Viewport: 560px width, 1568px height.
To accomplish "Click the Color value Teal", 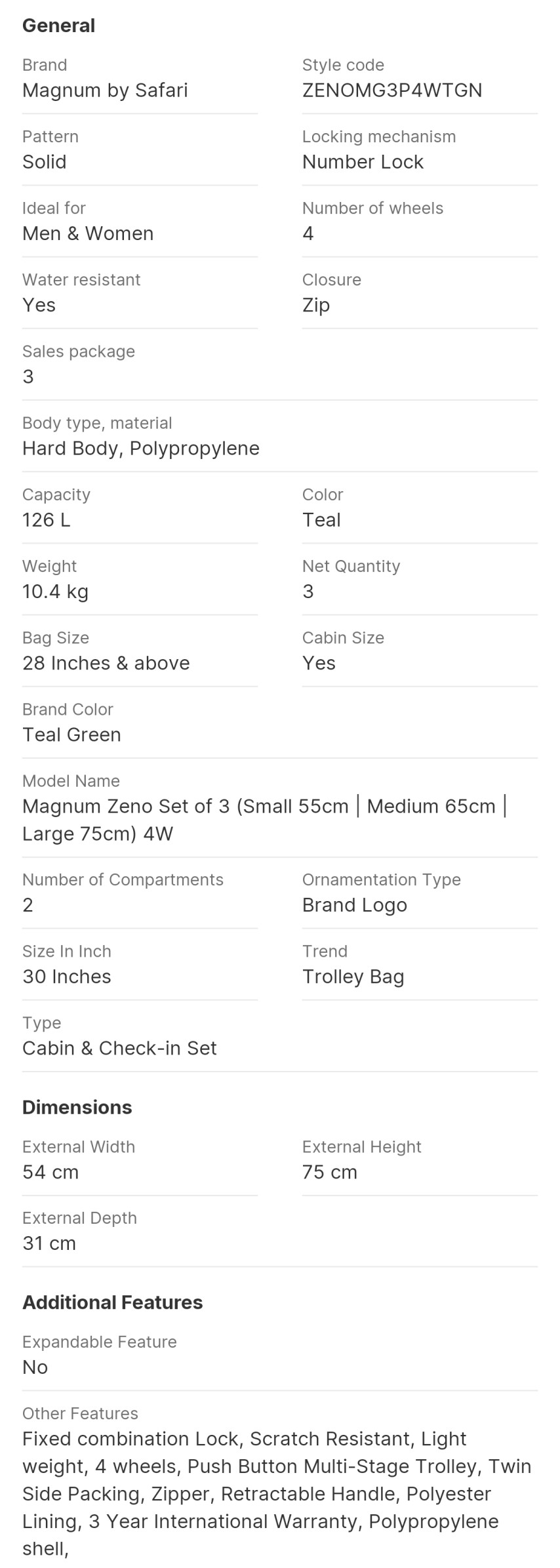I will 321,519.
